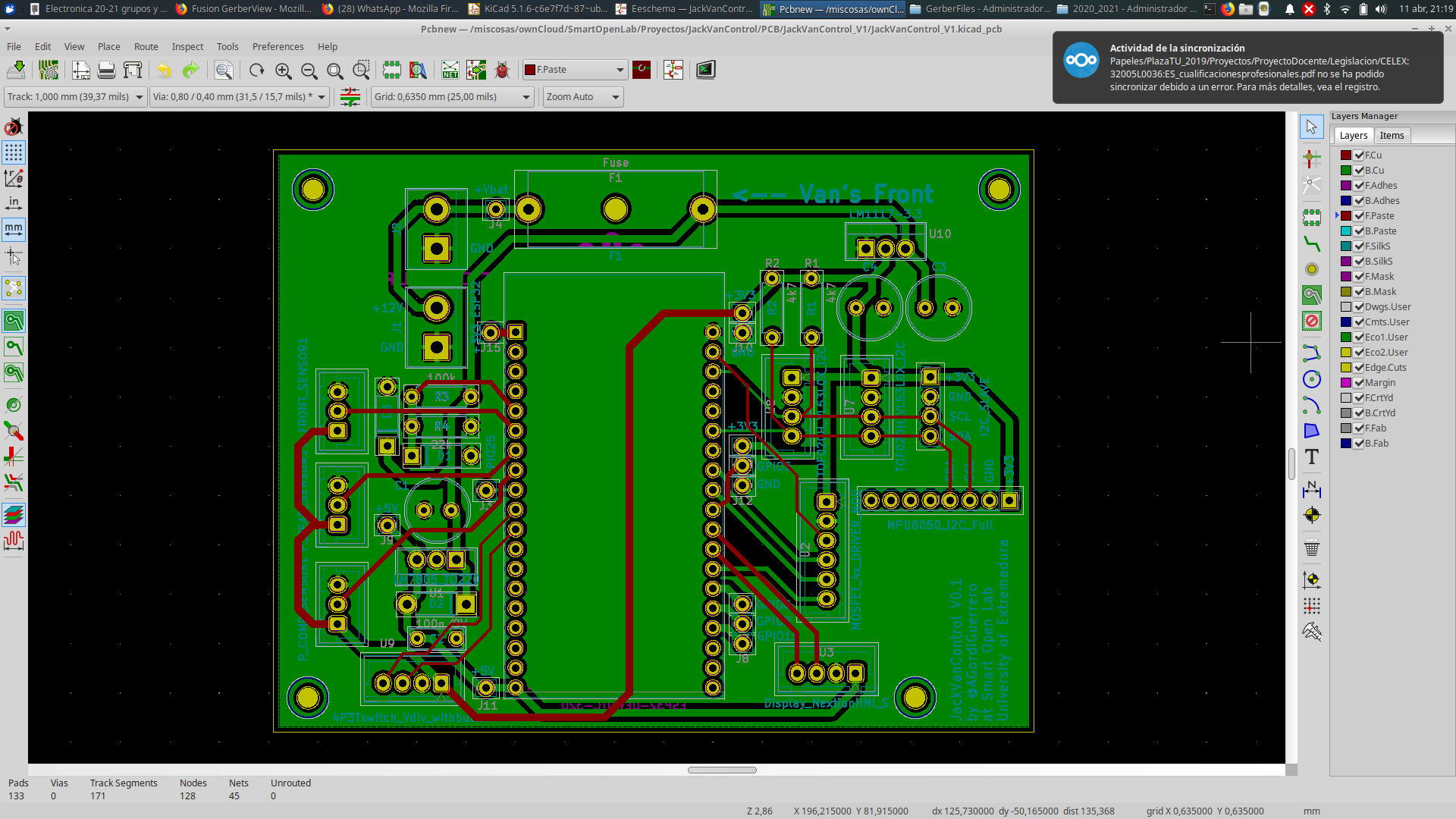Expand the Grid size dropdown

[526, 97]
